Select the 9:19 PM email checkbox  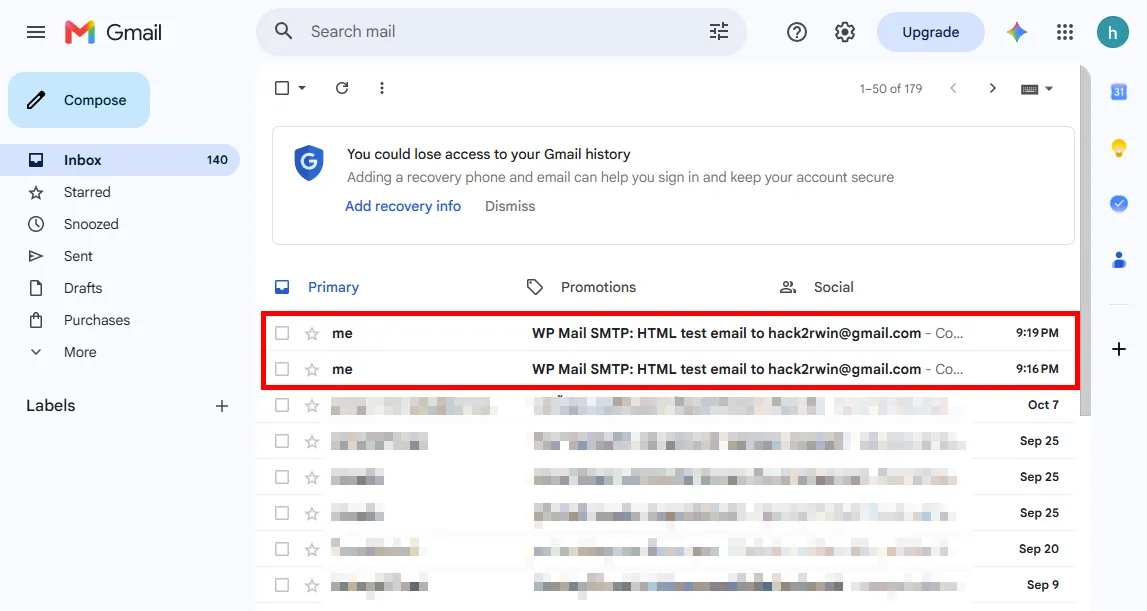tap(282, 333)
